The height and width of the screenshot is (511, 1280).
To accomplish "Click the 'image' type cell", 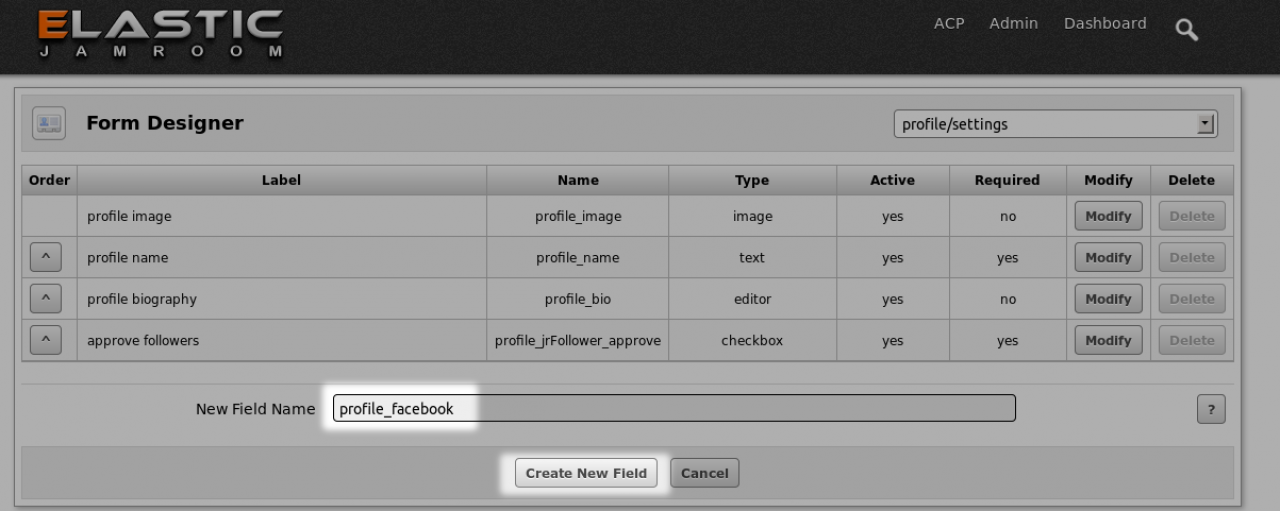I will 752,216.
